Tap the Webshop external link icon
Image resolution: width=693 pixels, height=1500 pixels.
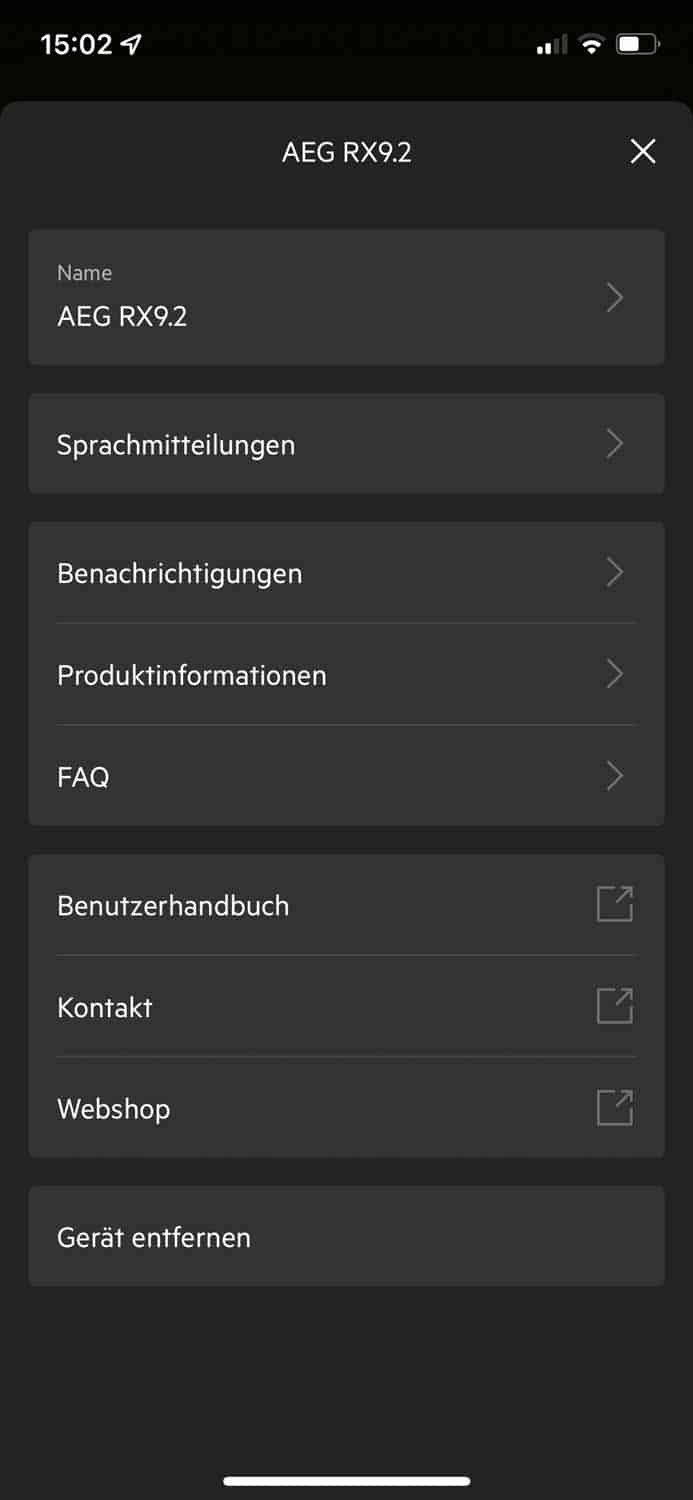(615, 1108)
